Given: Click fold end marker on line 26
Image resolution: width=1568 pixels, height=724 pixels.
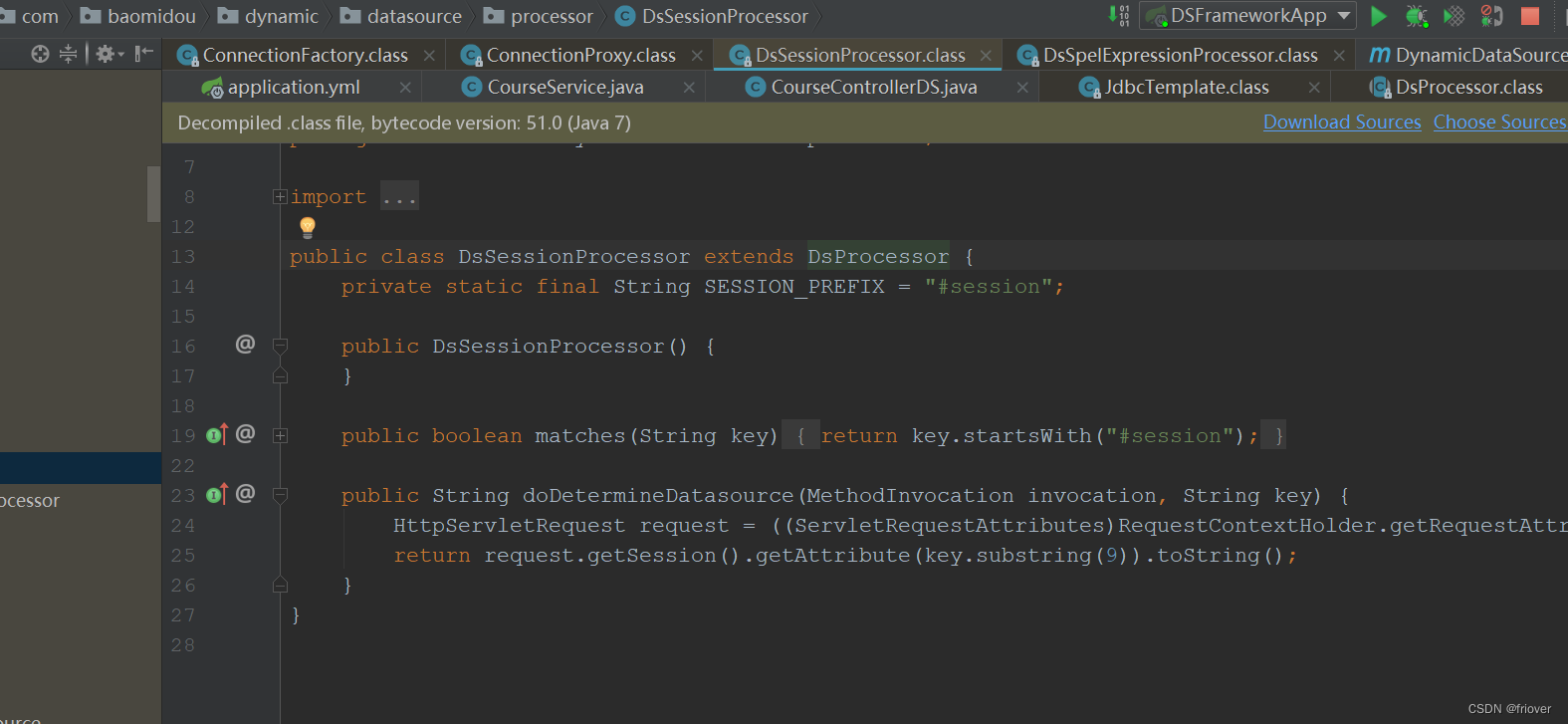Looking at the screenshot, I should pos(280,585).
